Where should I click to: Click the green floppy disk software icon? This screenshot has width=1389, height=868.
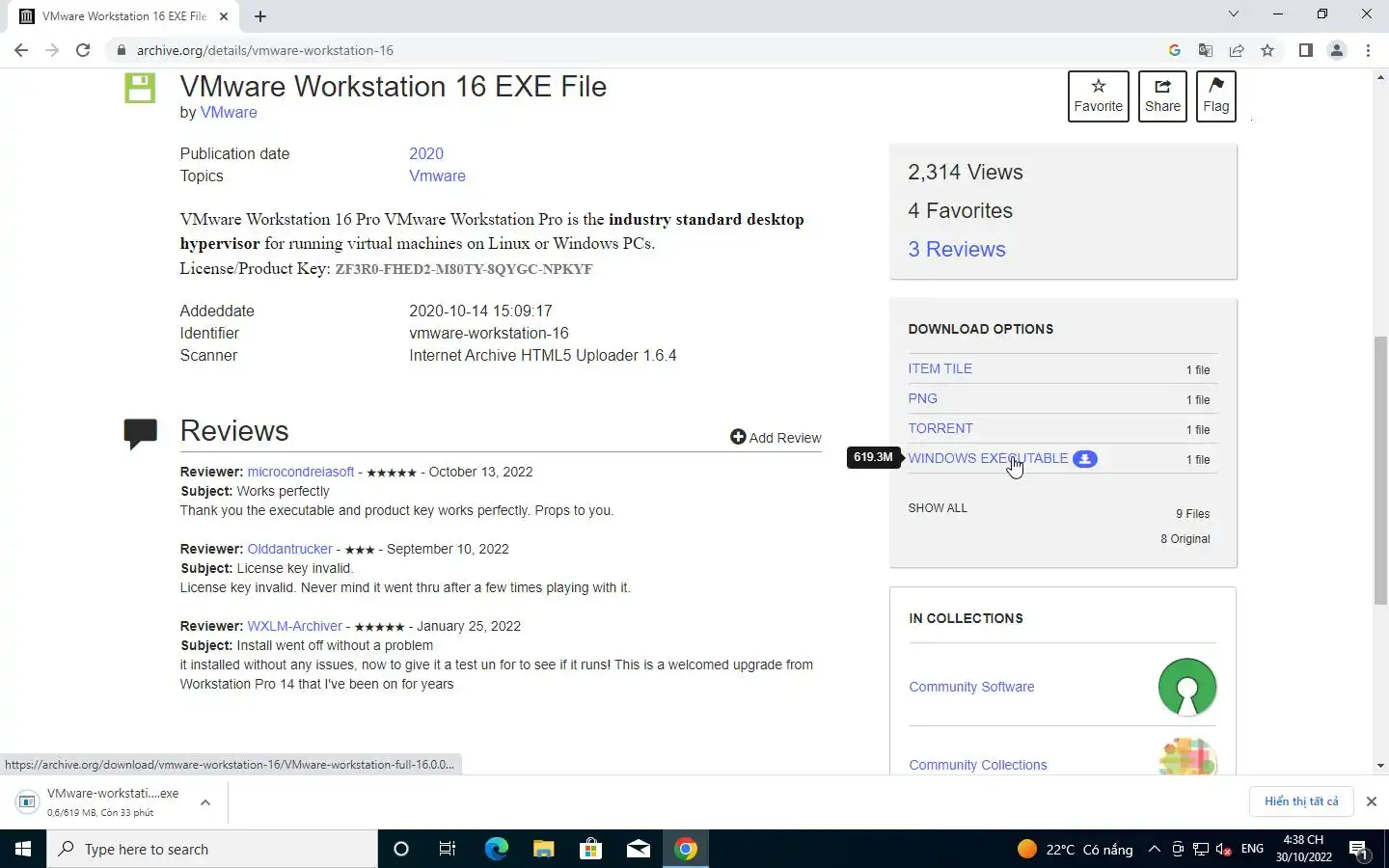(x=140, y=89)
